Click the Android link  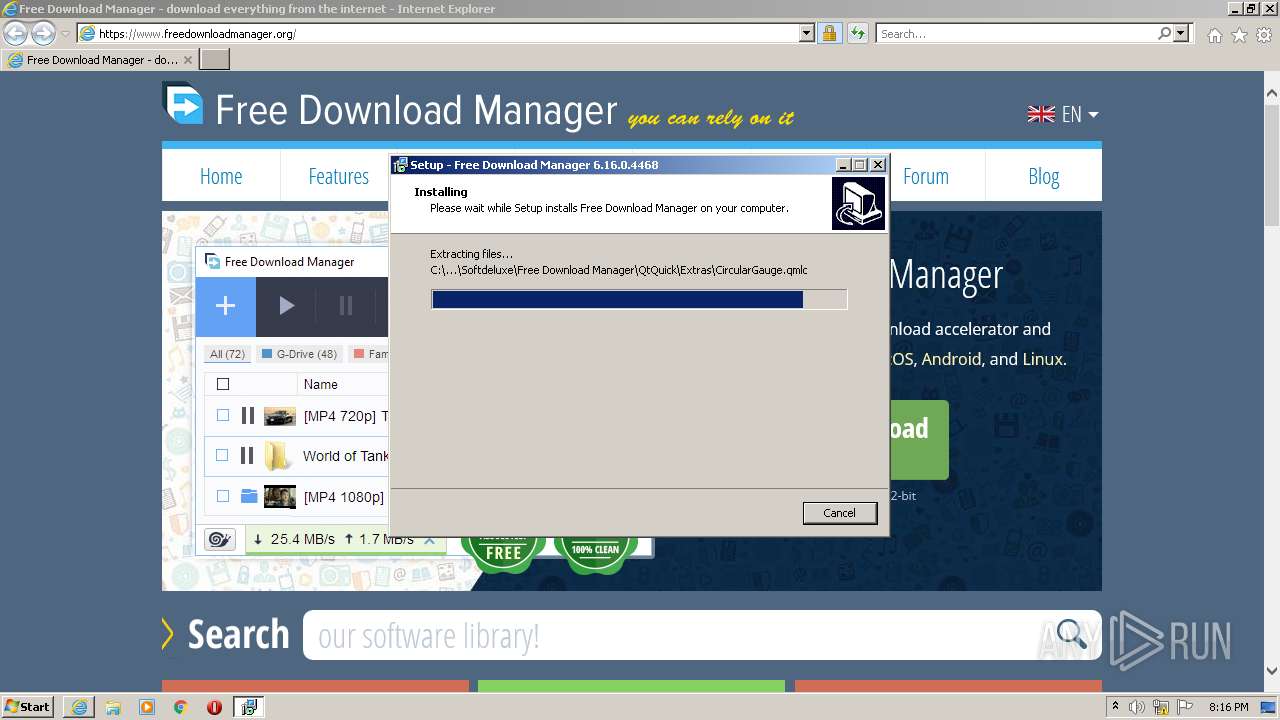pos(951,359)
